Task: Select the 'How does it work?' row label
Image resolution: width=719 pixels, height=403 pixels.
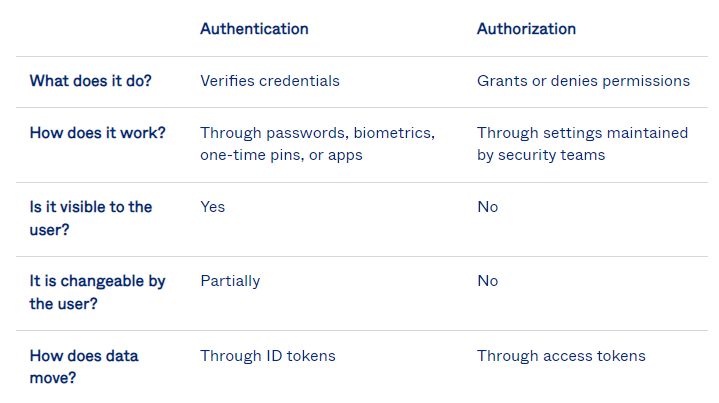Action: pyautogui.click(x=98, y=133)
